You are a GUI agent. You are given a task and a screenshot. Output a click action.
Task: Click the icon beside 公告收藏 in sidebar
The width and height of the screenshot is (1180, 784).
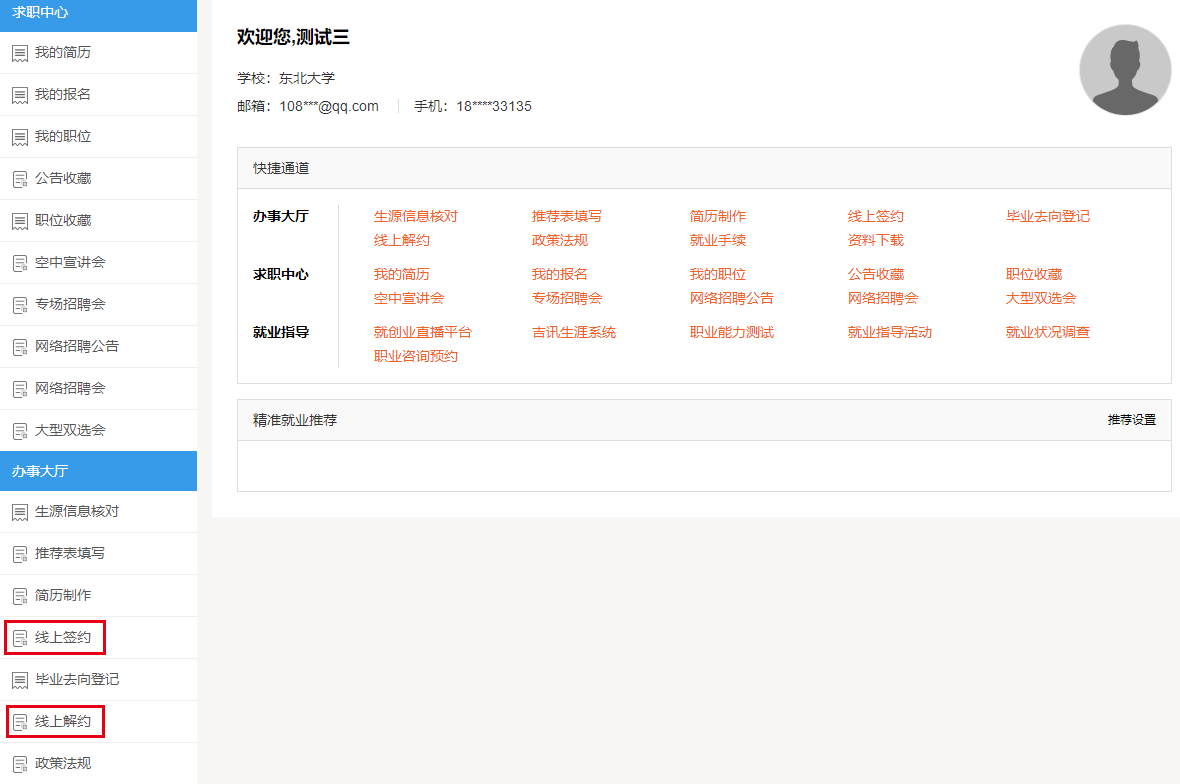pyautogui.click(x=19, y=179)
